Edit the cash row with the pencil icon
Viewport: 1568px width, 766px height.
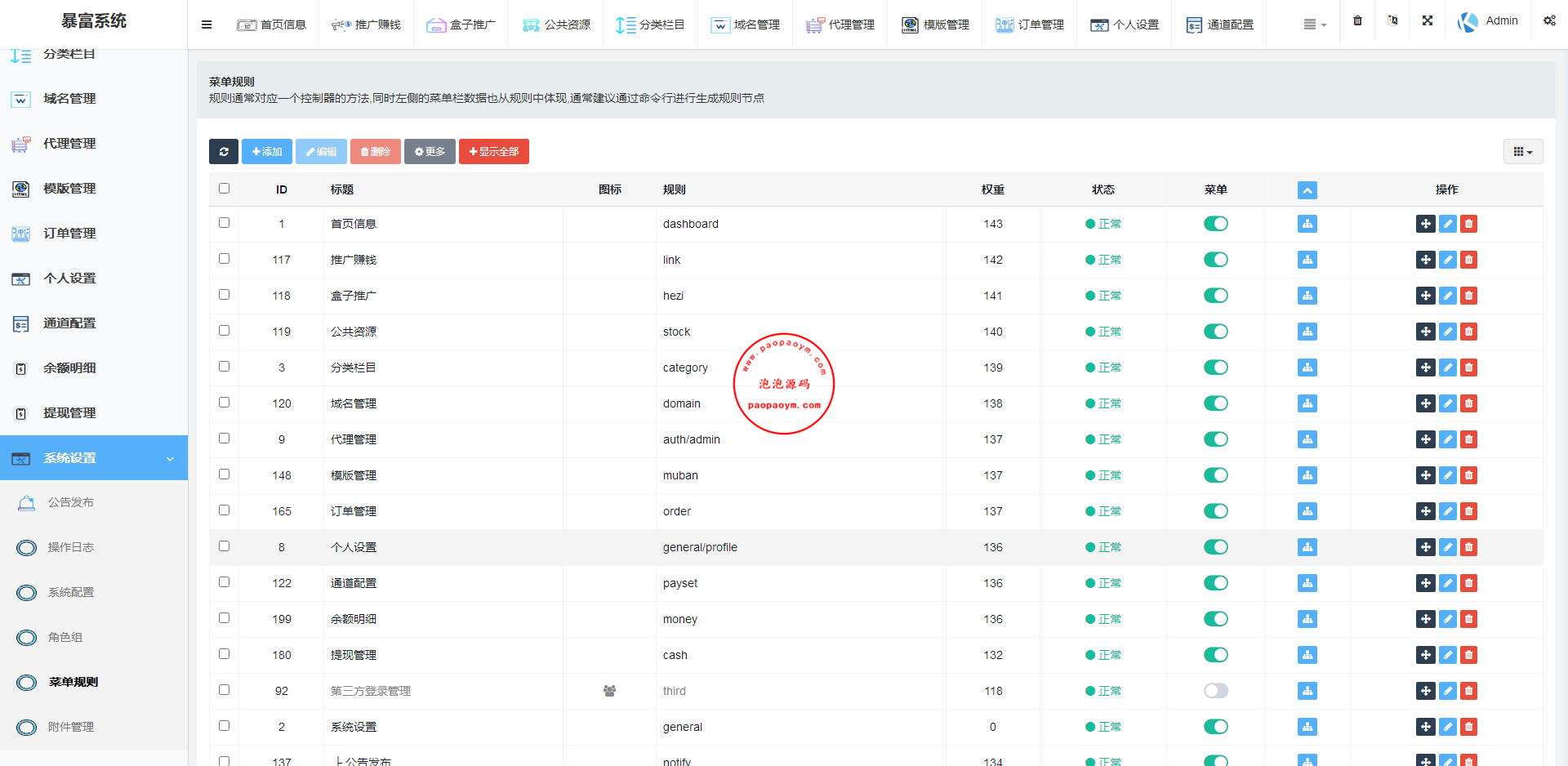[x=1448, y=655]
